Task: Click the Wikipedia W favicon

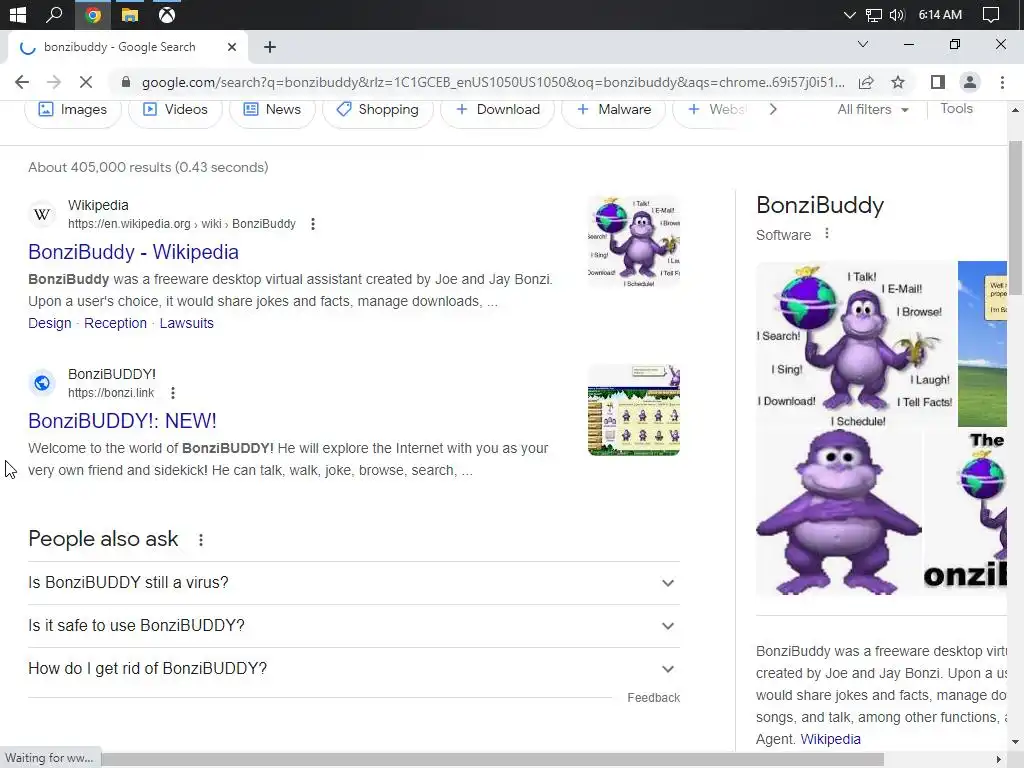Action: (42, 214)
